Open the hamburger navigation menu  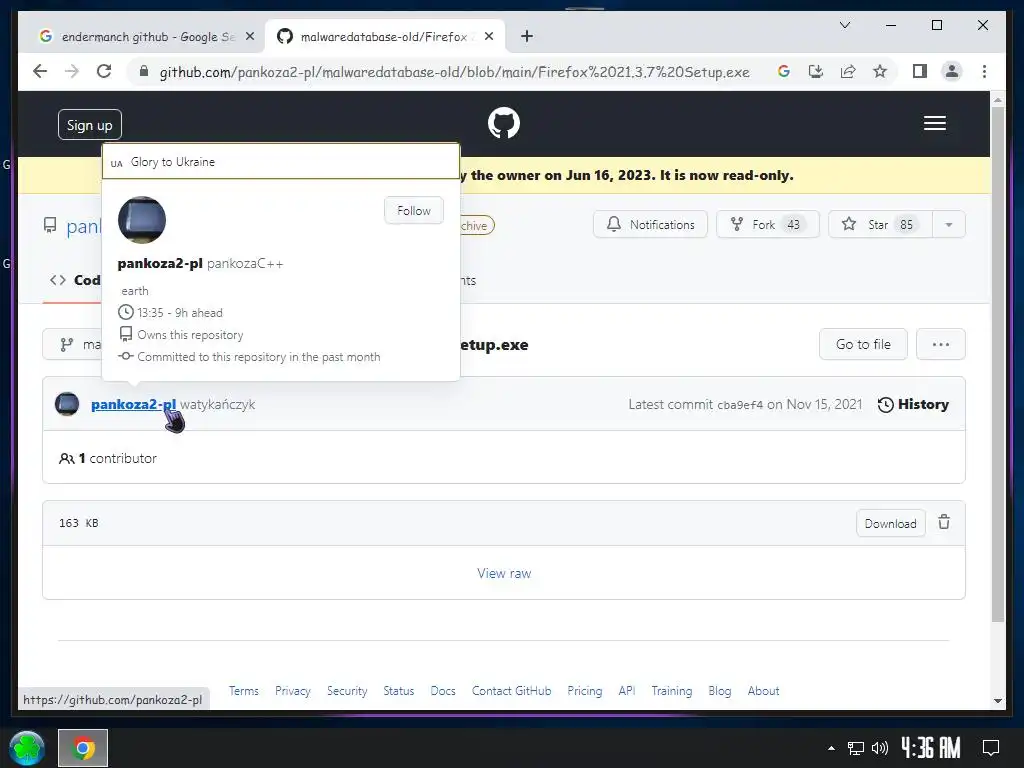pyautogui.click(x=935, y=123)
